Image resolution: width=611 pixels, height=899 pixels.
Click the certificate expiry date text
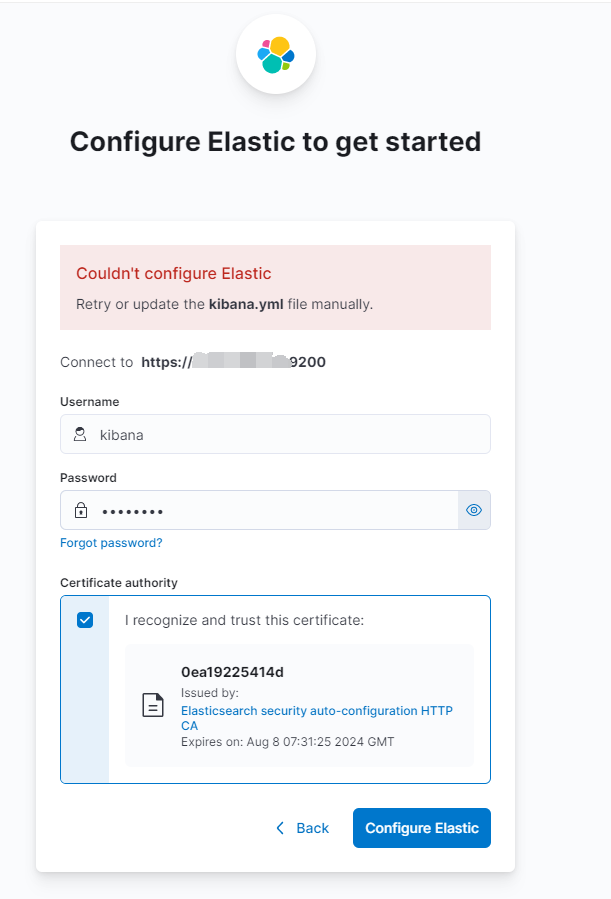287,742
